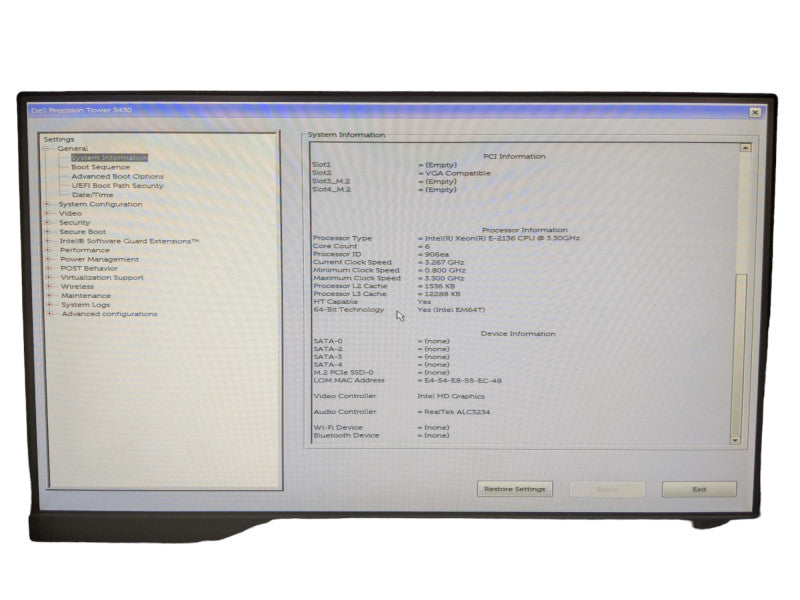Select the General tree item label
The width and height of the screenshot is (800, 600).
click(x=72, y=149)
